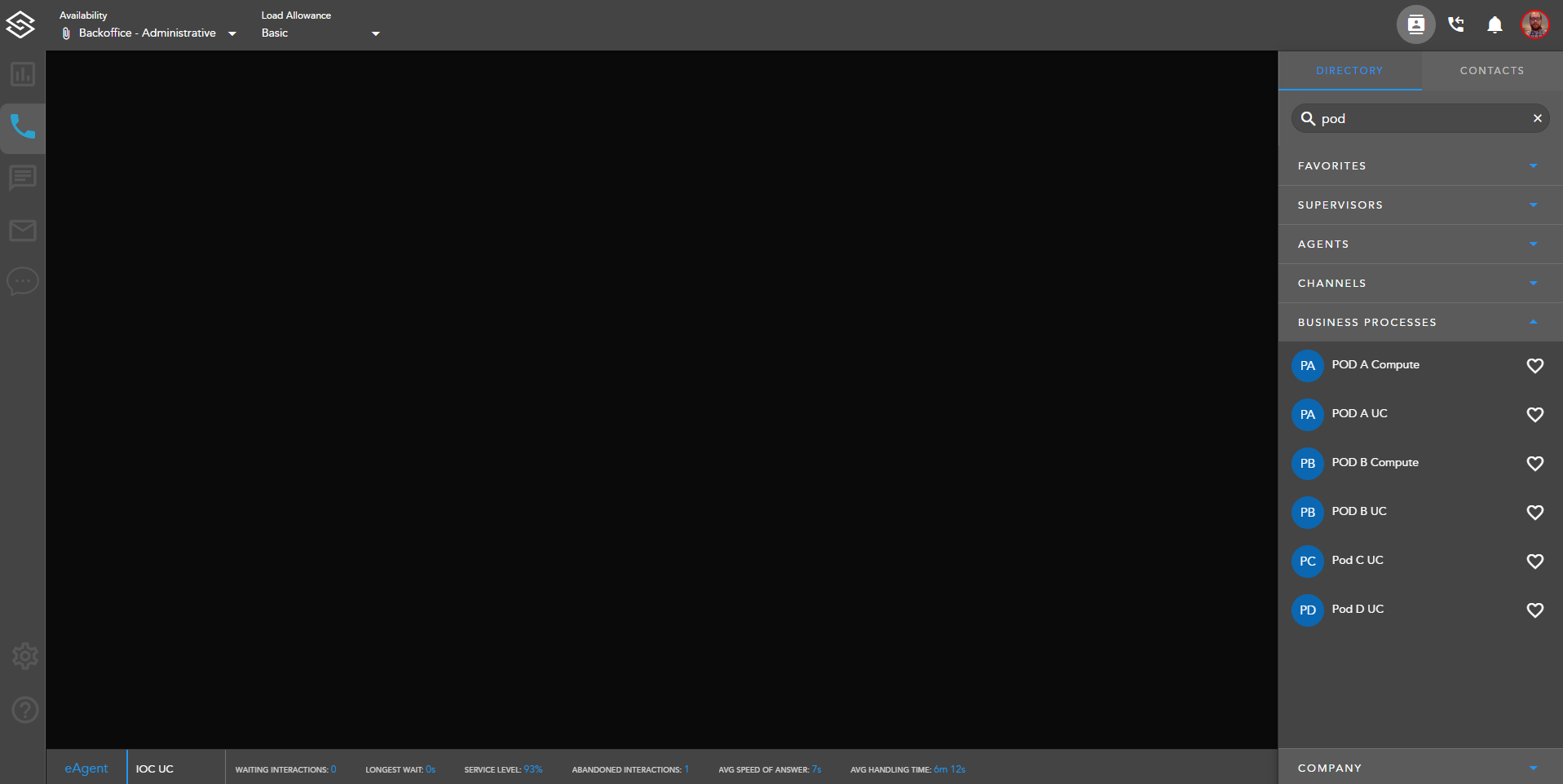Viewport: 1563px width, 784px height.
Task: Open the dashboard statistics icon in sidebar
Action: [23, 75]
